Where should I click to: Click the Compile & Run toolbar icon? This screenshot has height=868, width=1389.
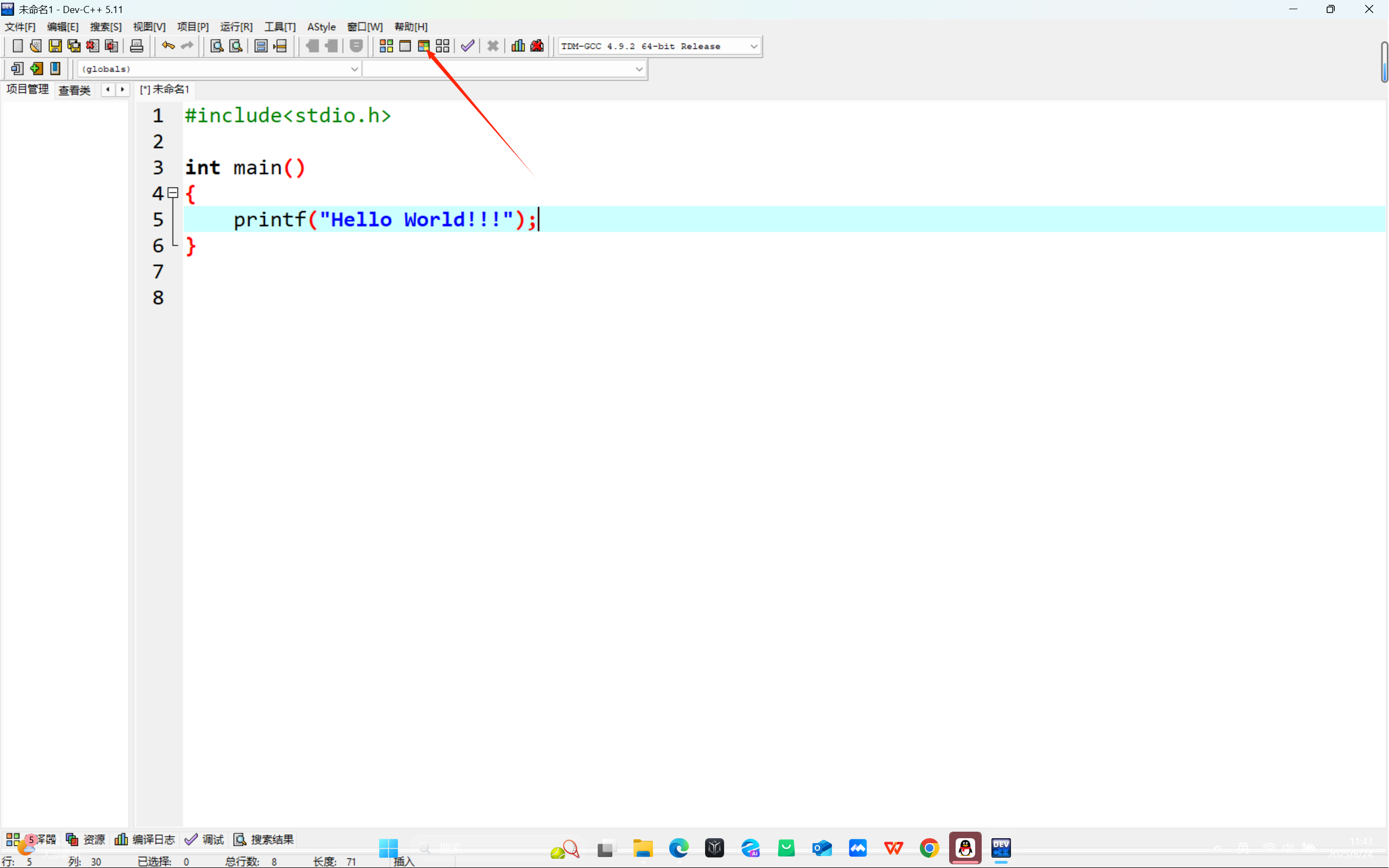coord(424,46)
